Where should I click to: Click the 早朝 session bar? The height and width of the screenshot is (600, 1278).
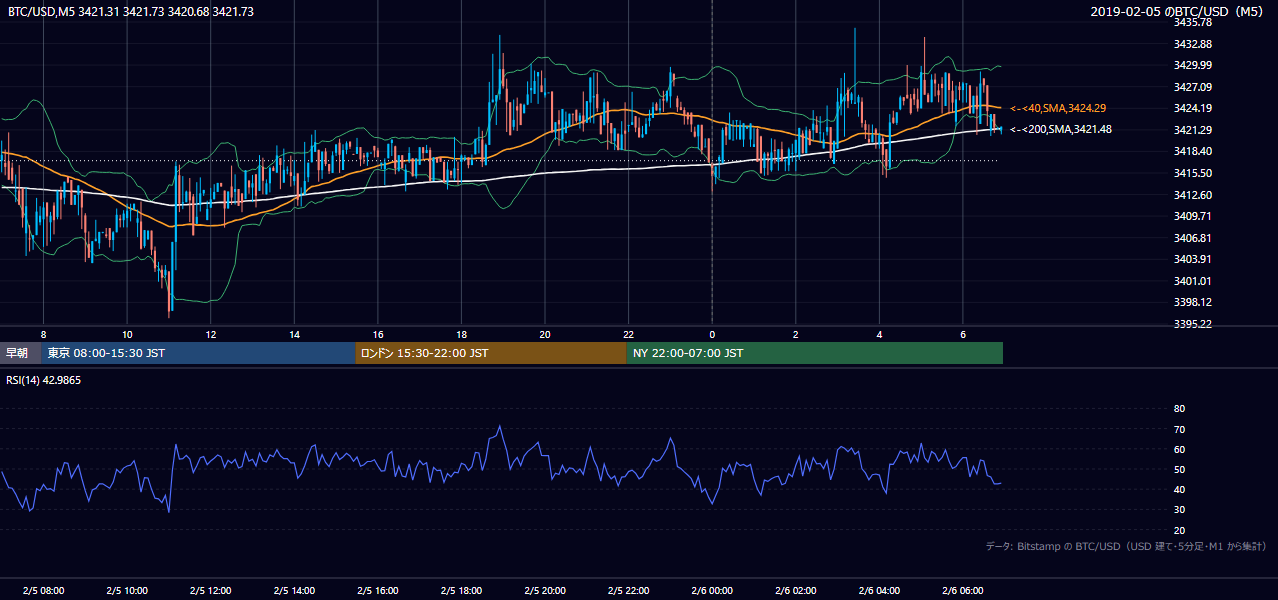click(20, 353)
